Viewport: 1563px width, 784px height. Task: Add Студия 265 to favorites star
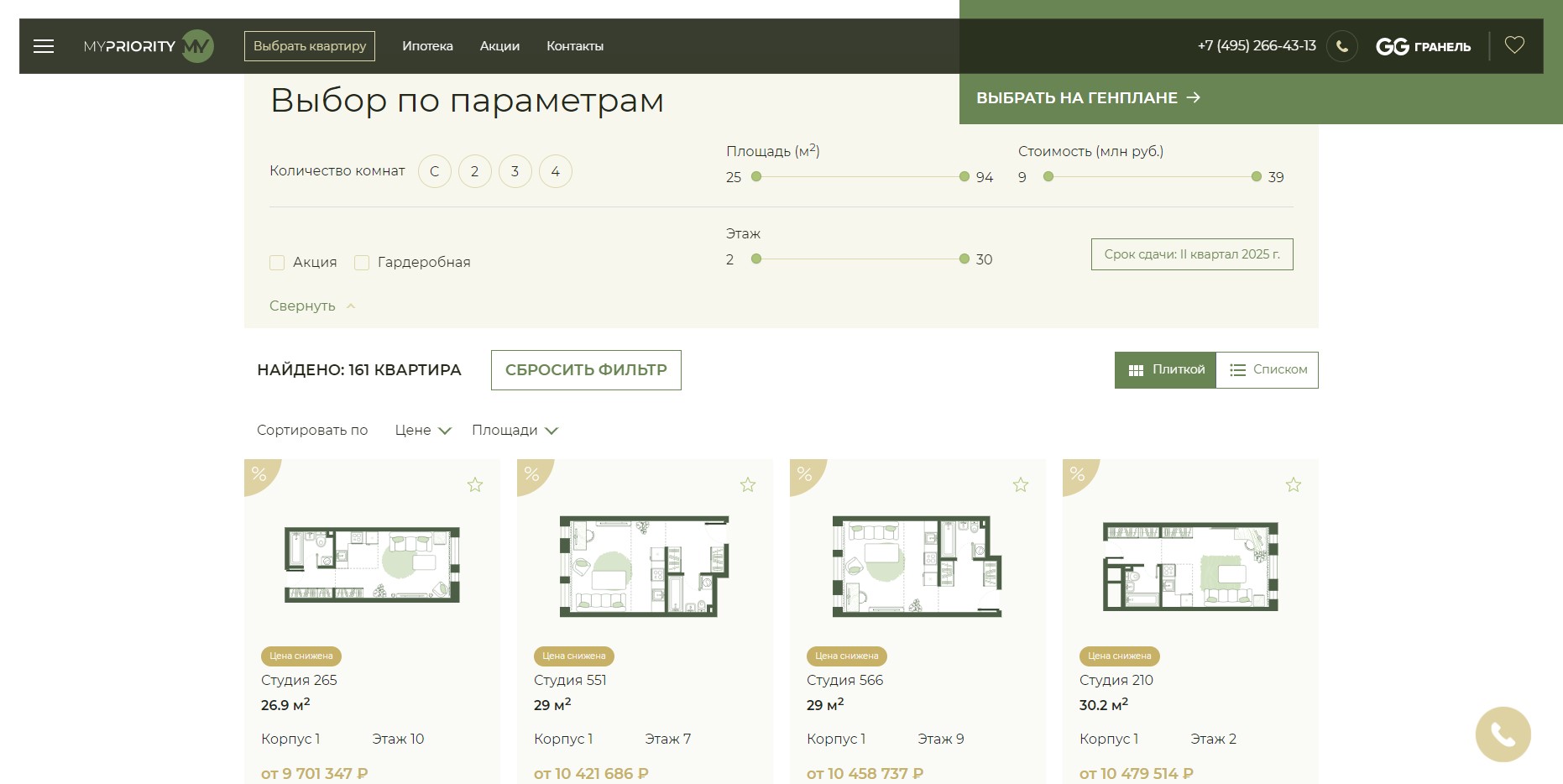click(475, 484)
